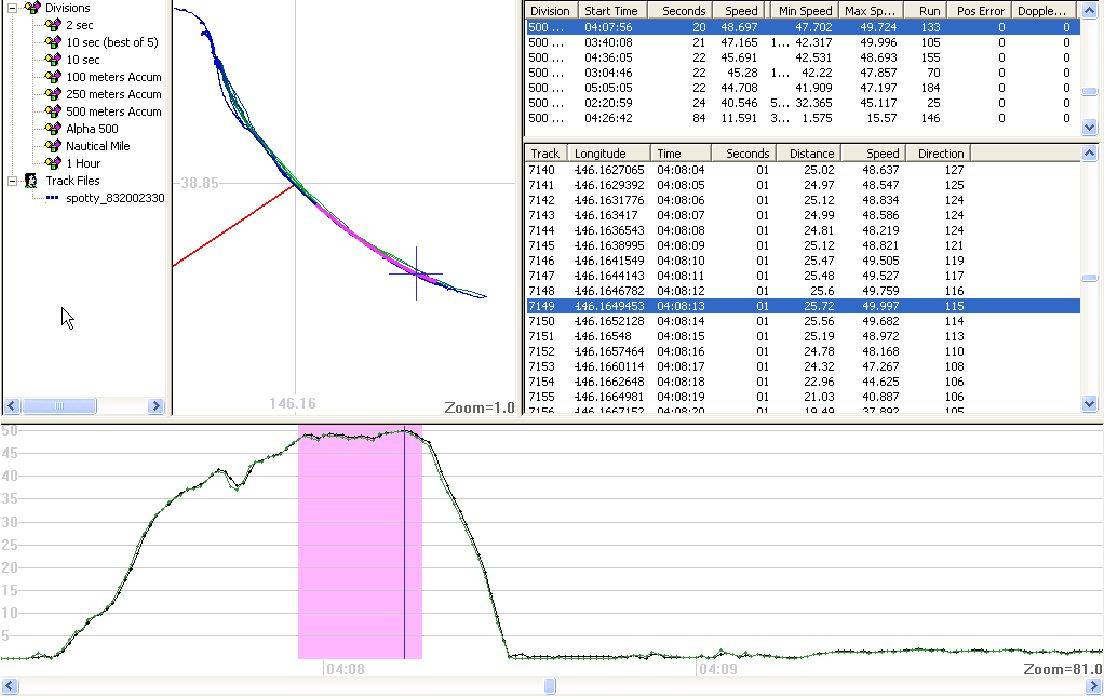The width and height of the screenshot is (1105, 696).
Task: Sort track points by Direction column
Action: [x=940, y=153]
